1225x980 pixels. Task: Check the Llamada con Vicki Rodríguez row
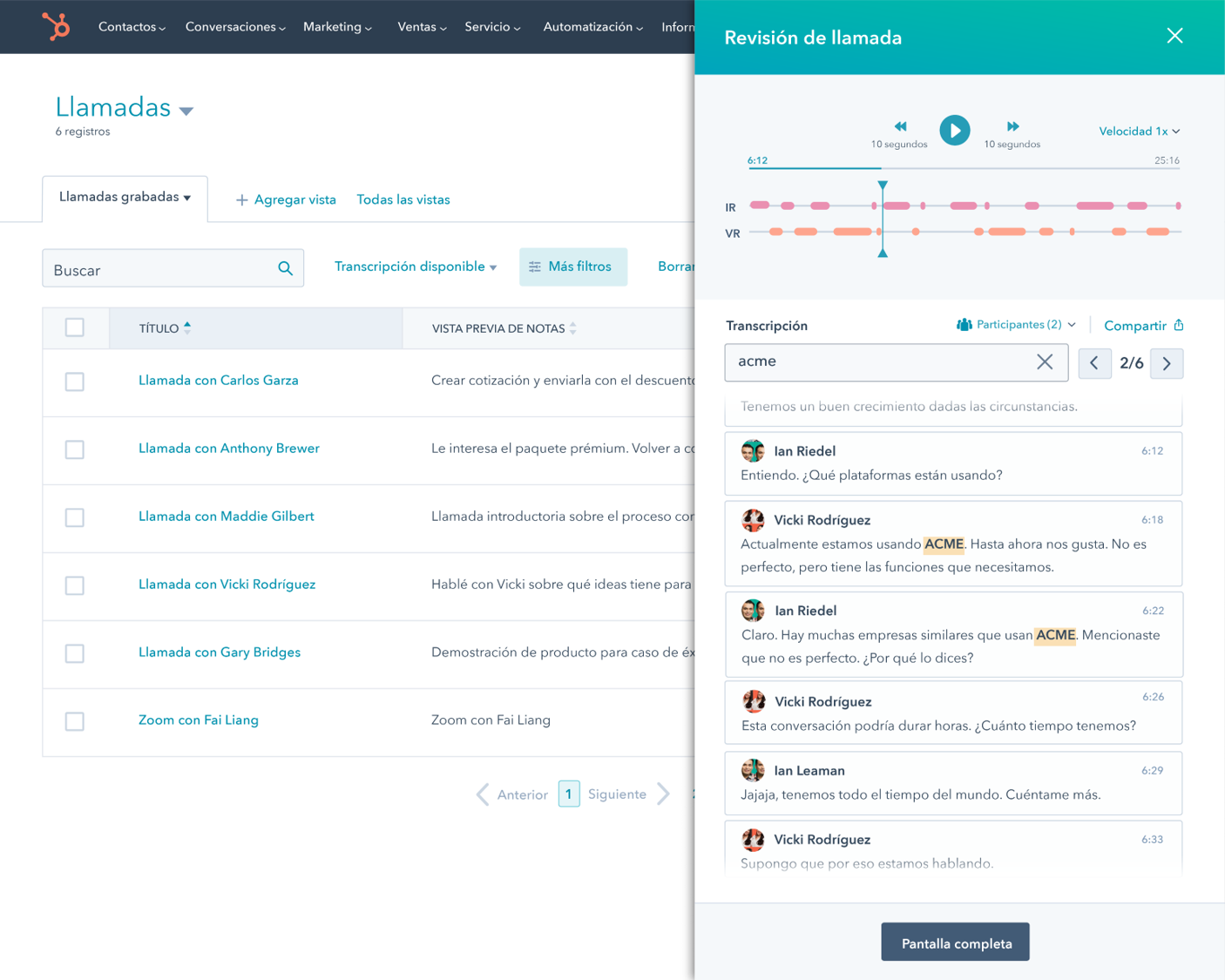click(x=75, y=585)
